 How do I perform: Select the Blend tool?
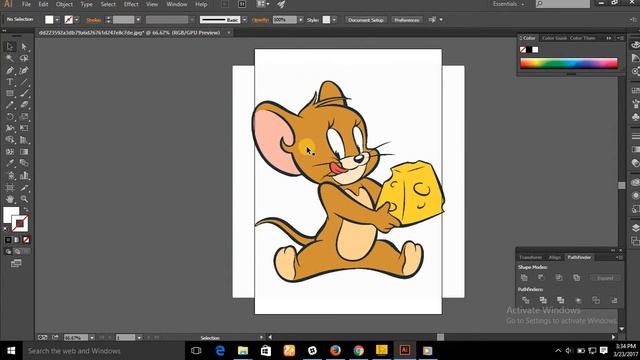point(24,164)
